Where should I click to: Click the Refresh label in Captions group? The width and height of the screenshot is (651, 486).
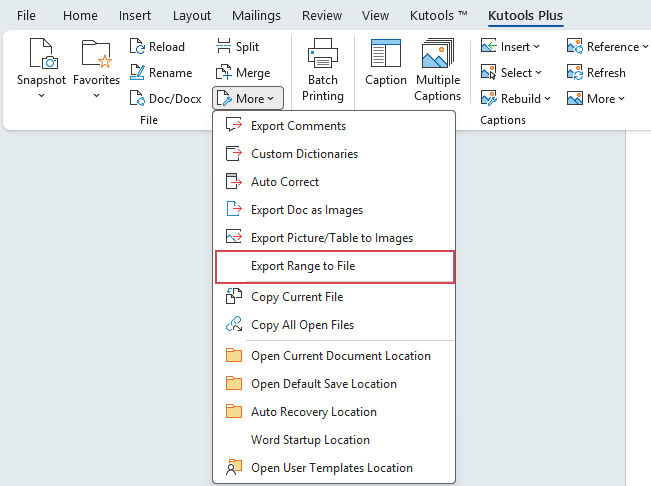606,73
